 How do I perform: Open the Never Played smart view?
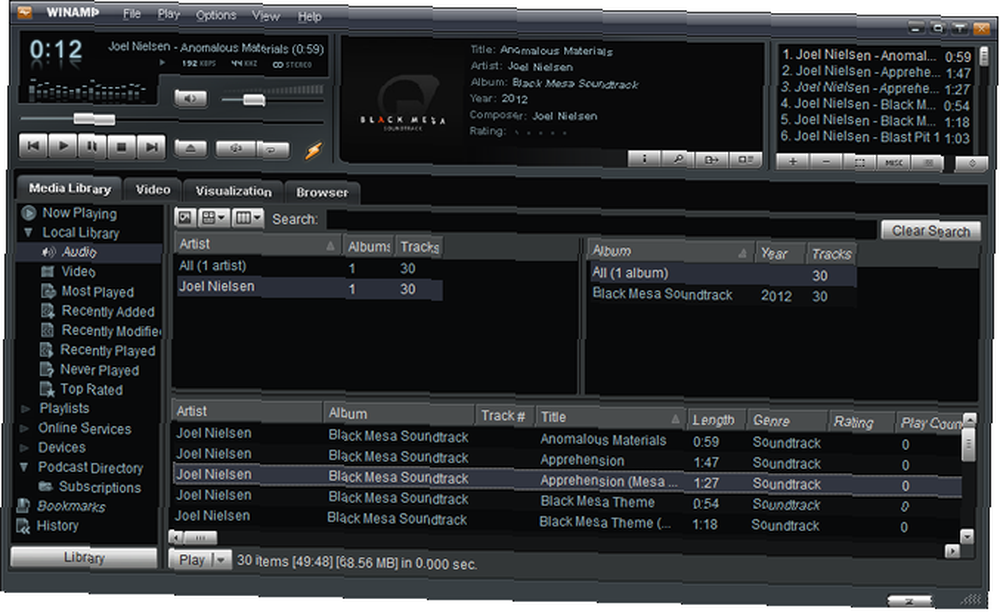(x=99, y=370)
